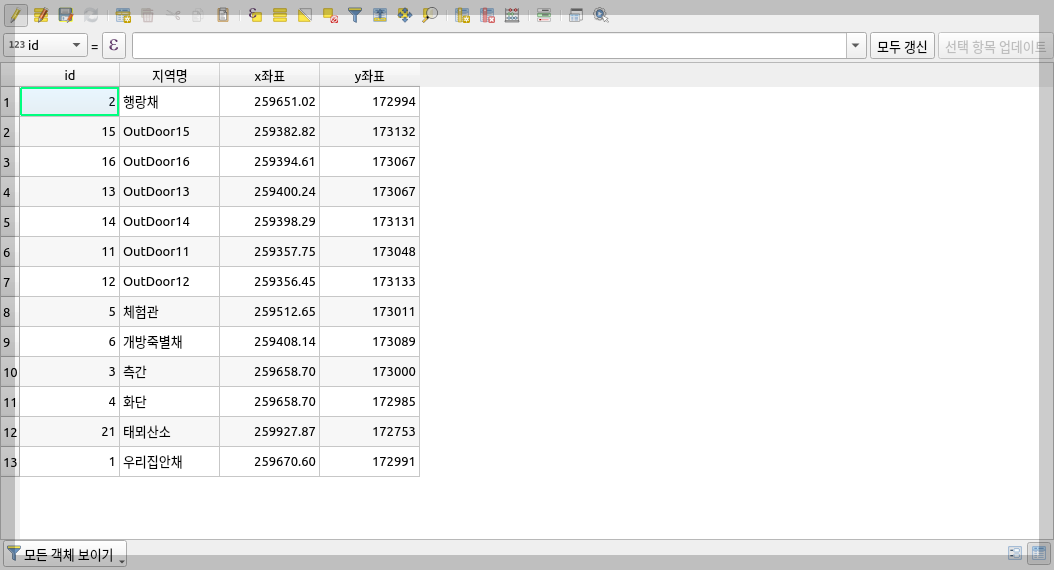Click the y value 173089 cell
The height and width of the screenshot is (570, 1054).
[369, 341]
